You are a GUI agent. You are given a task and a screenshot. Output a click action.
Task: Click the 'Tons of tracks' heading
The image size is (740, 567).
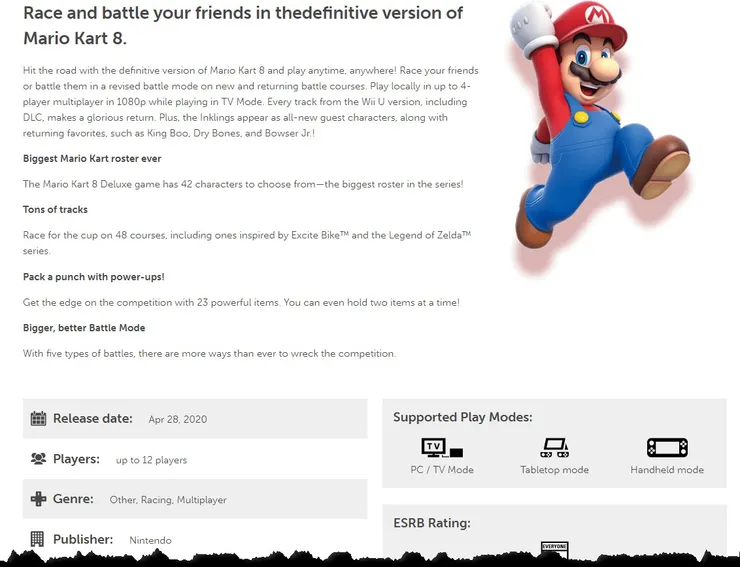[x=55, y=210]
